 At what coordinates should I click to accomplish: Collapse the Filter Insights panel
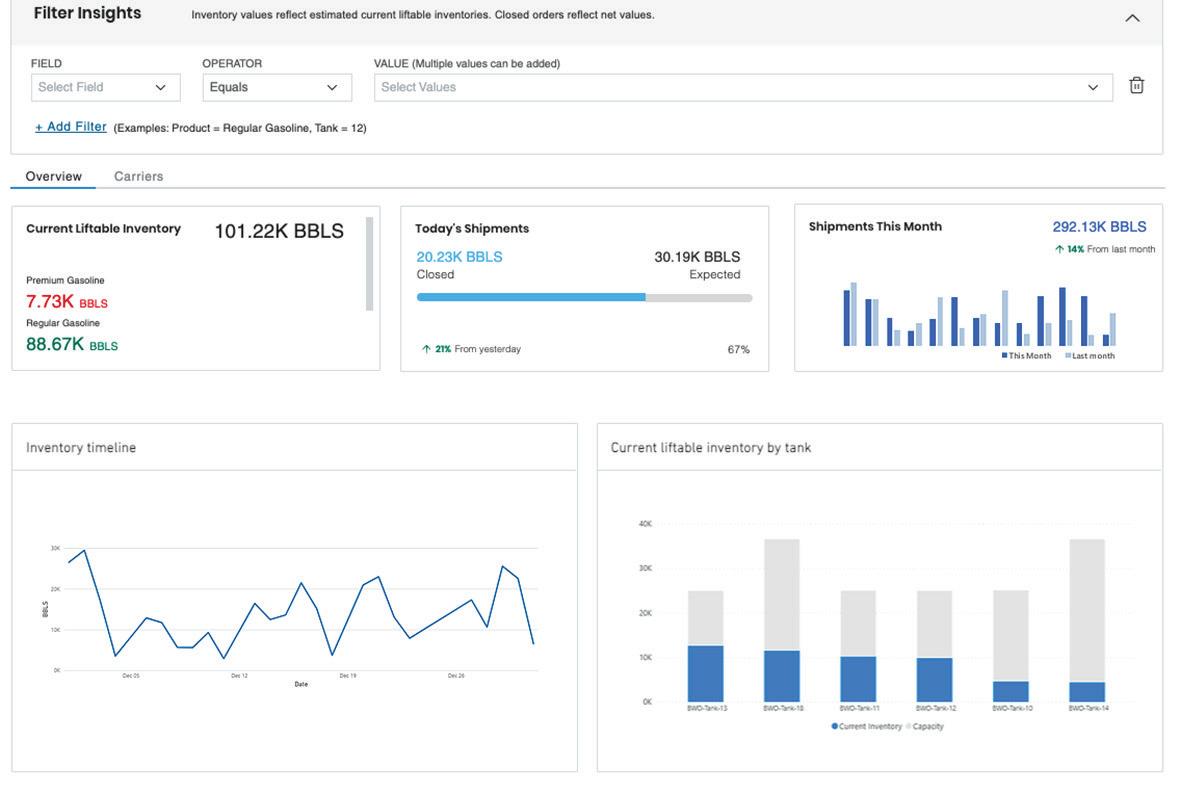click(x=1132, y=18)
